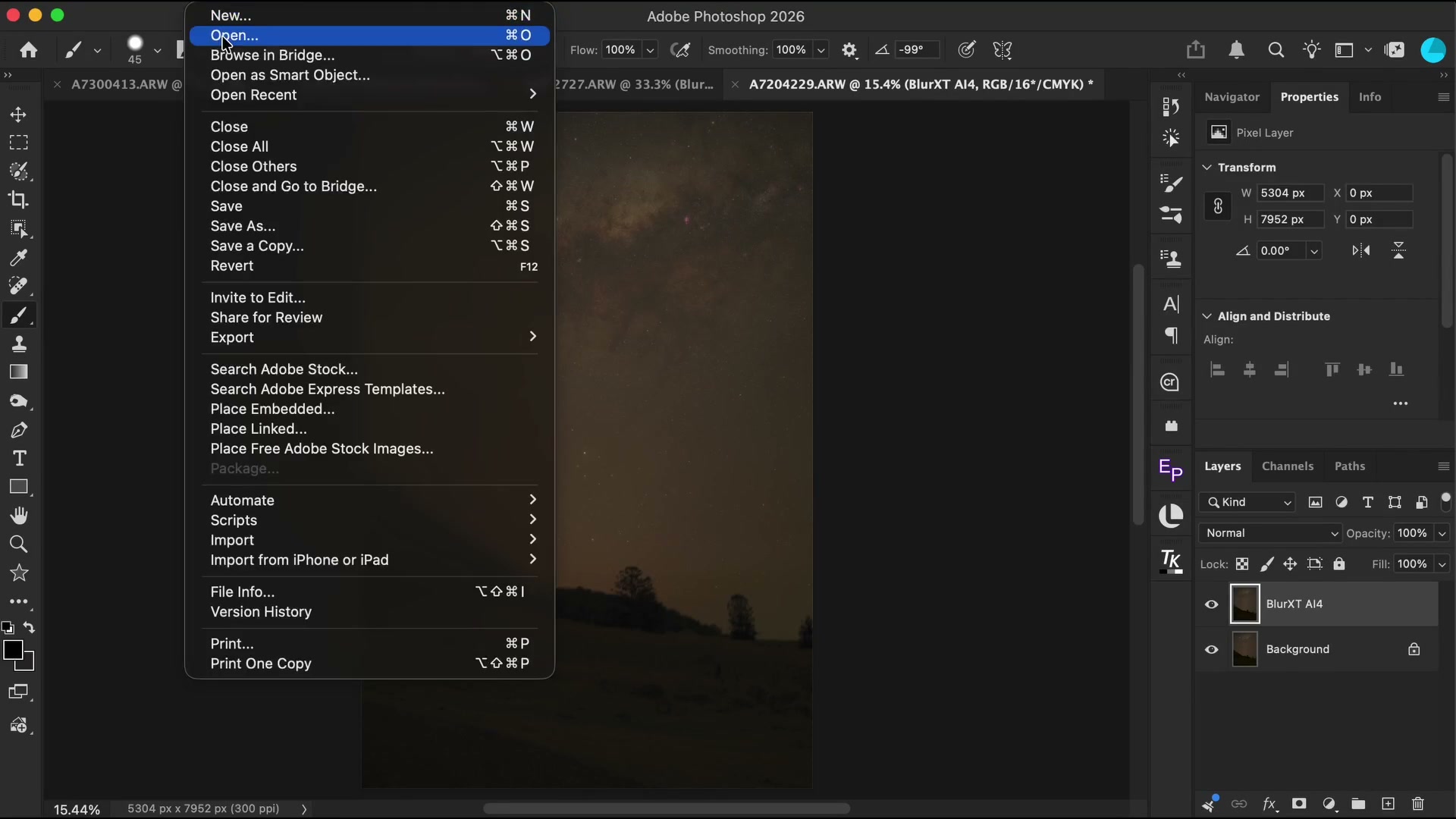Hide the BlurXT AI4 layer
The height and width of the screenshot is (819, 1456).
coord(1212,604)
